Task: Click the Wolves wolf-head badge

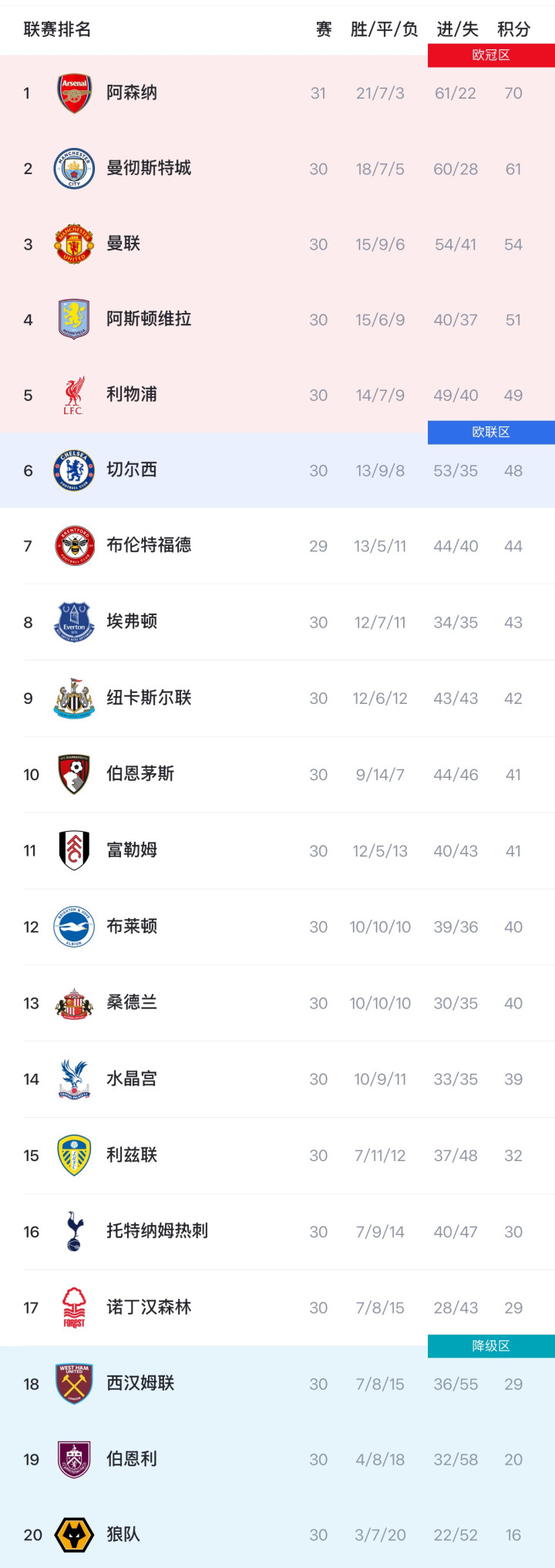Action: click(x=74, y=1534)
